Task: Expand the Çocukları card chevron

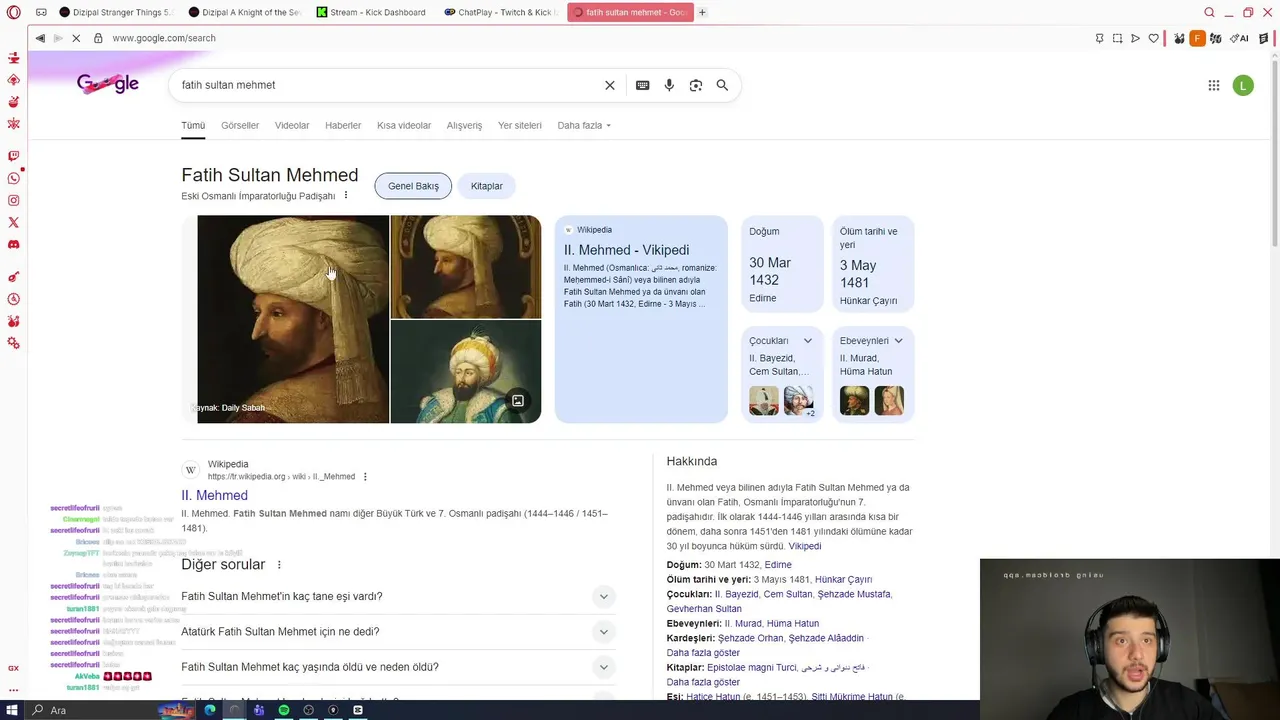Action: (807, 341)
